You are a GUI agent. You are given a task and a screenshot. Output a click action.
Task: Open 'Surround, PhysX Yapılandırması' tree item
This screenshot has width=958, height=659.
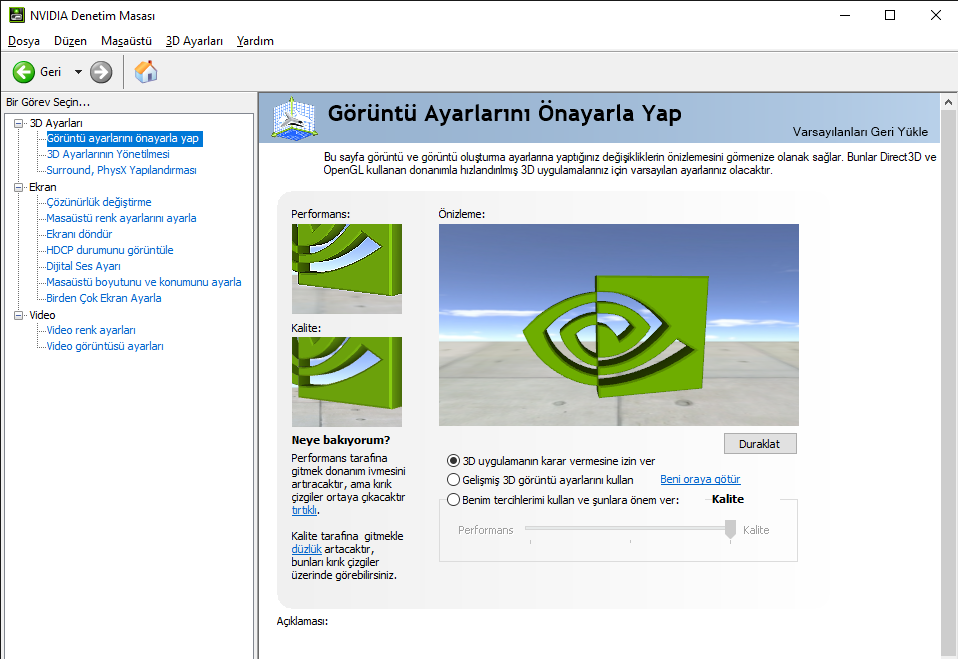pyautogui.click(x=122, y=170)
